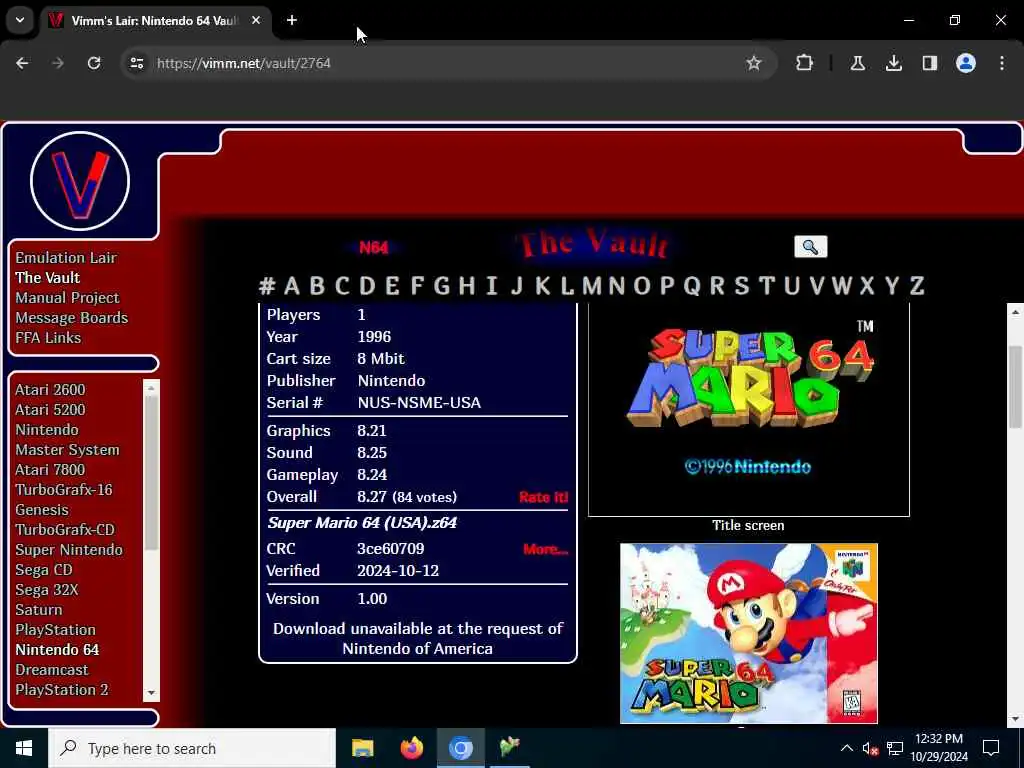Image resolution: width=1024 pixels, height=768 pixels.
Task: Browse games starting with letter A
Action: pyautogui.click(x=292, y=286)
